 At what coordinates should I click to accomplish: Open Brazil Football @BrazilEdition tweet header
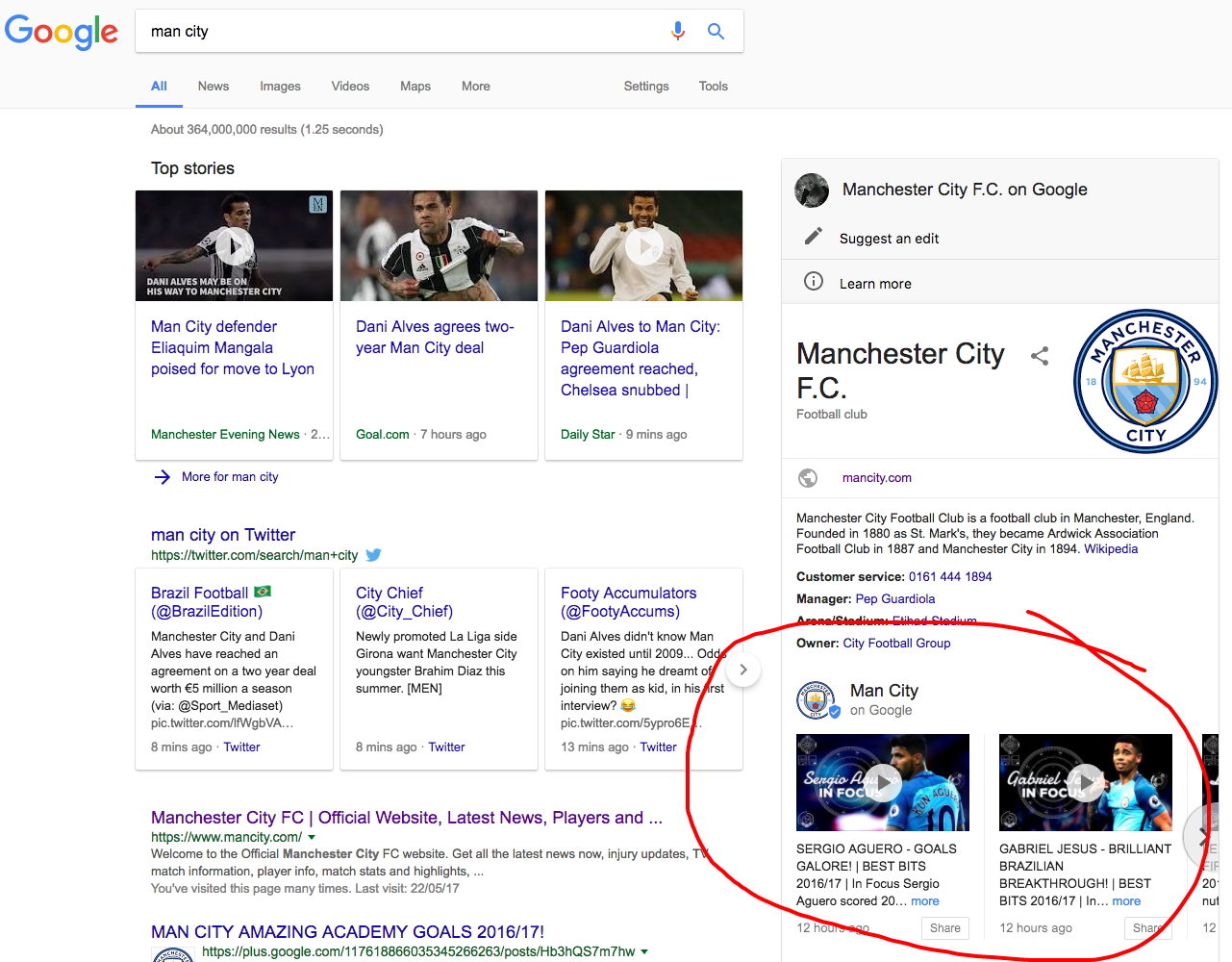pyautogui.click(x=211, y=602)
